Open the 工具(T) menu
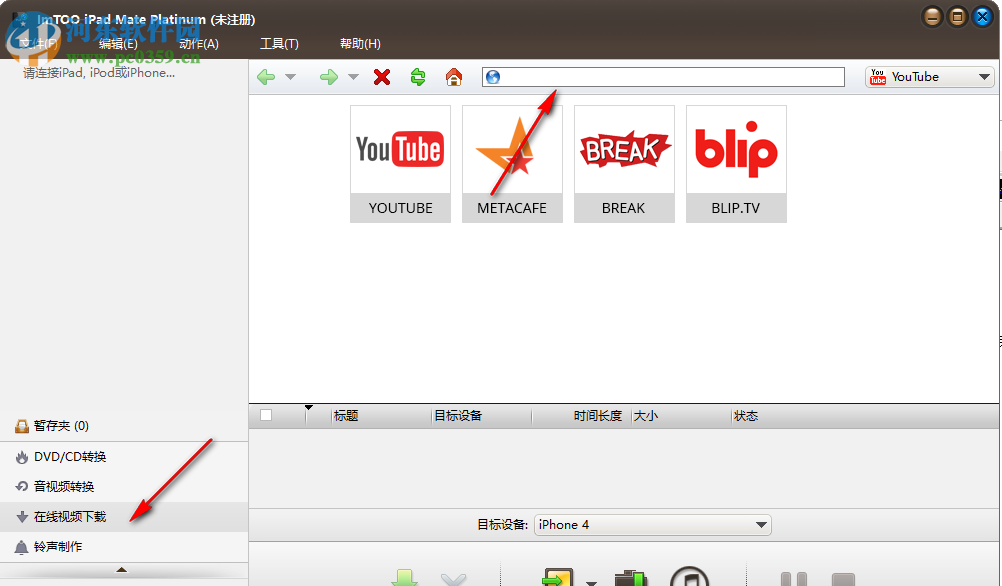Image resolution: width=1002 pixels, height=586 pixels. tap(279, 43)
